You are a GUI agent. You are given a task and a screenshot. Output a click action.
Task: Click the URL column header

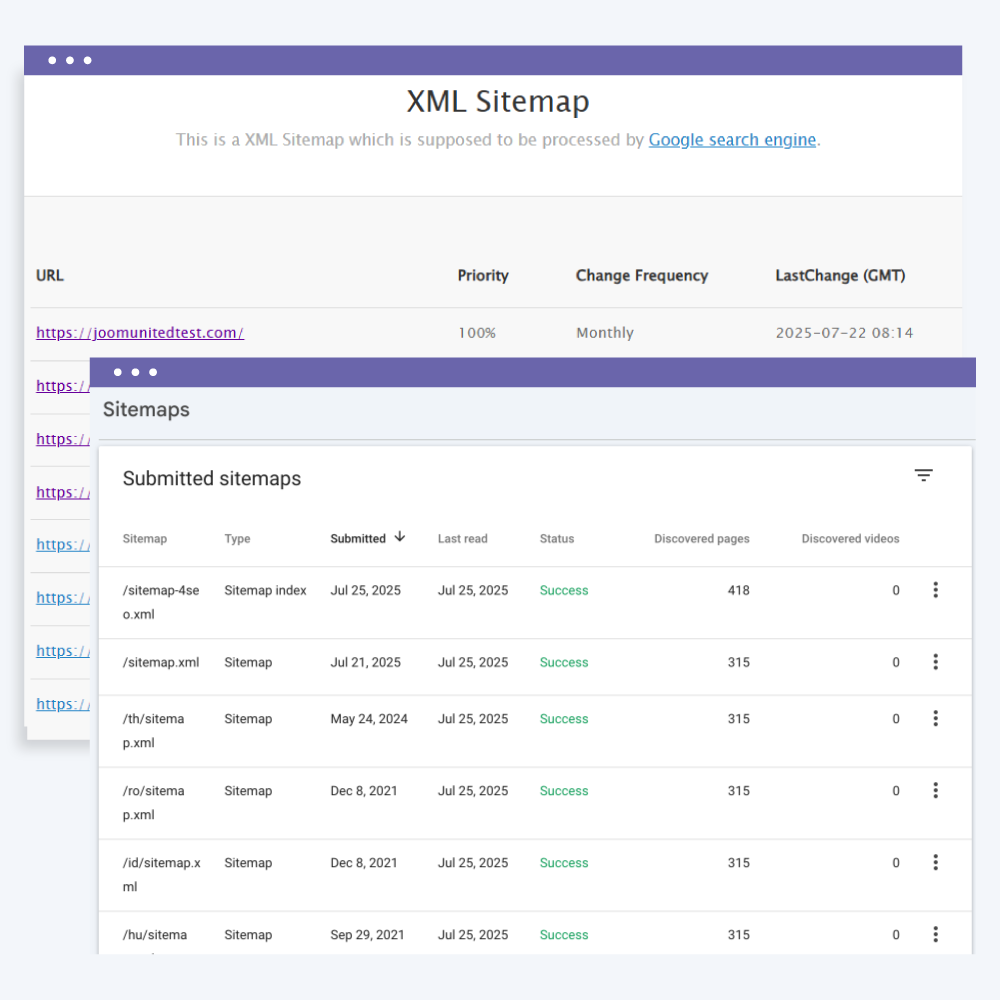(x=49, y=275)
